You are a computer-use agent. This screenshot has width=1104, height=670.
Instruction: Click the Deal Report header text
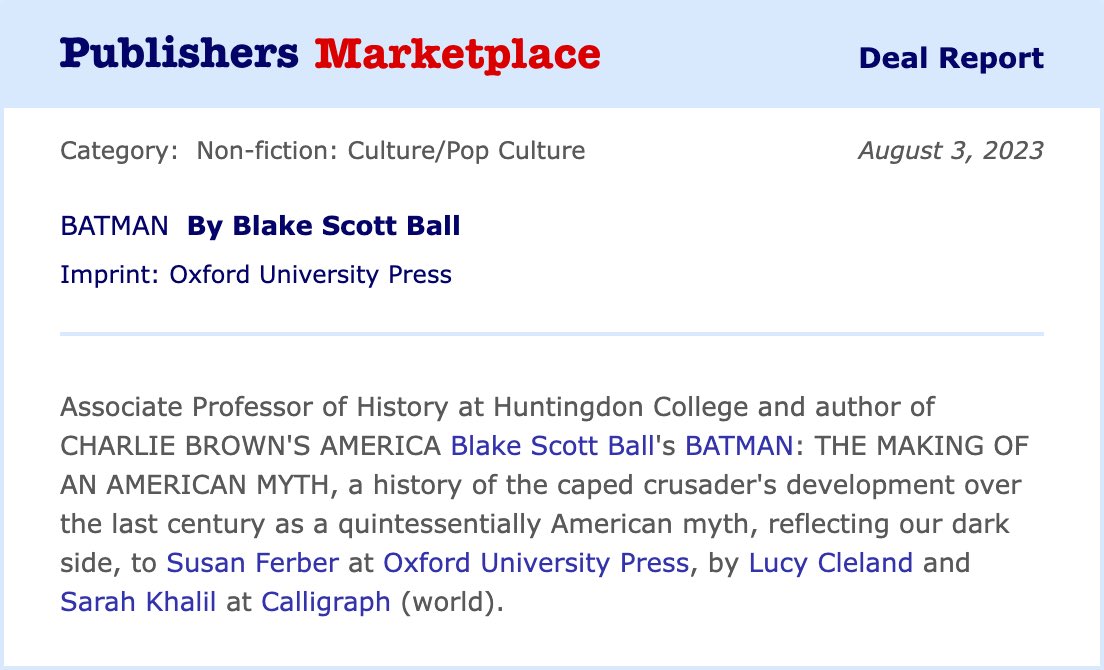(951, 58)
